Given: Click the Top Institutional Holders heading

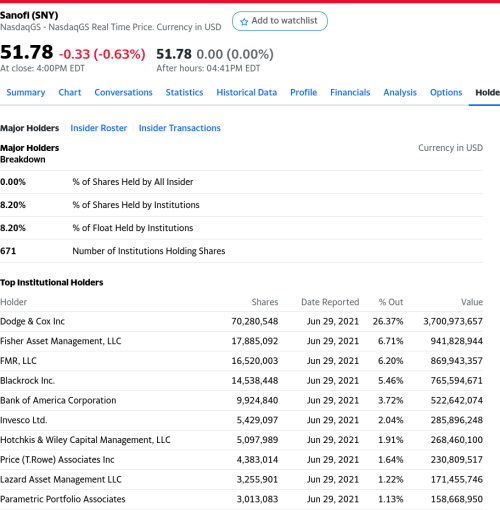Looking at the screenshot, I should (x=52, y=282).
